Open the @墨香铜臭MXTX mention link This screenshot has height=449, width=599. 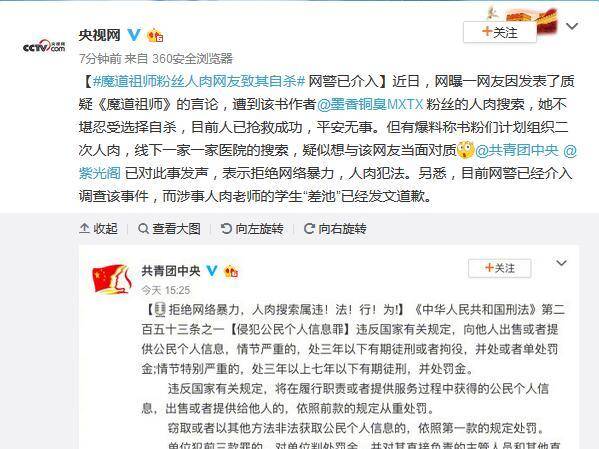point(370,104)
